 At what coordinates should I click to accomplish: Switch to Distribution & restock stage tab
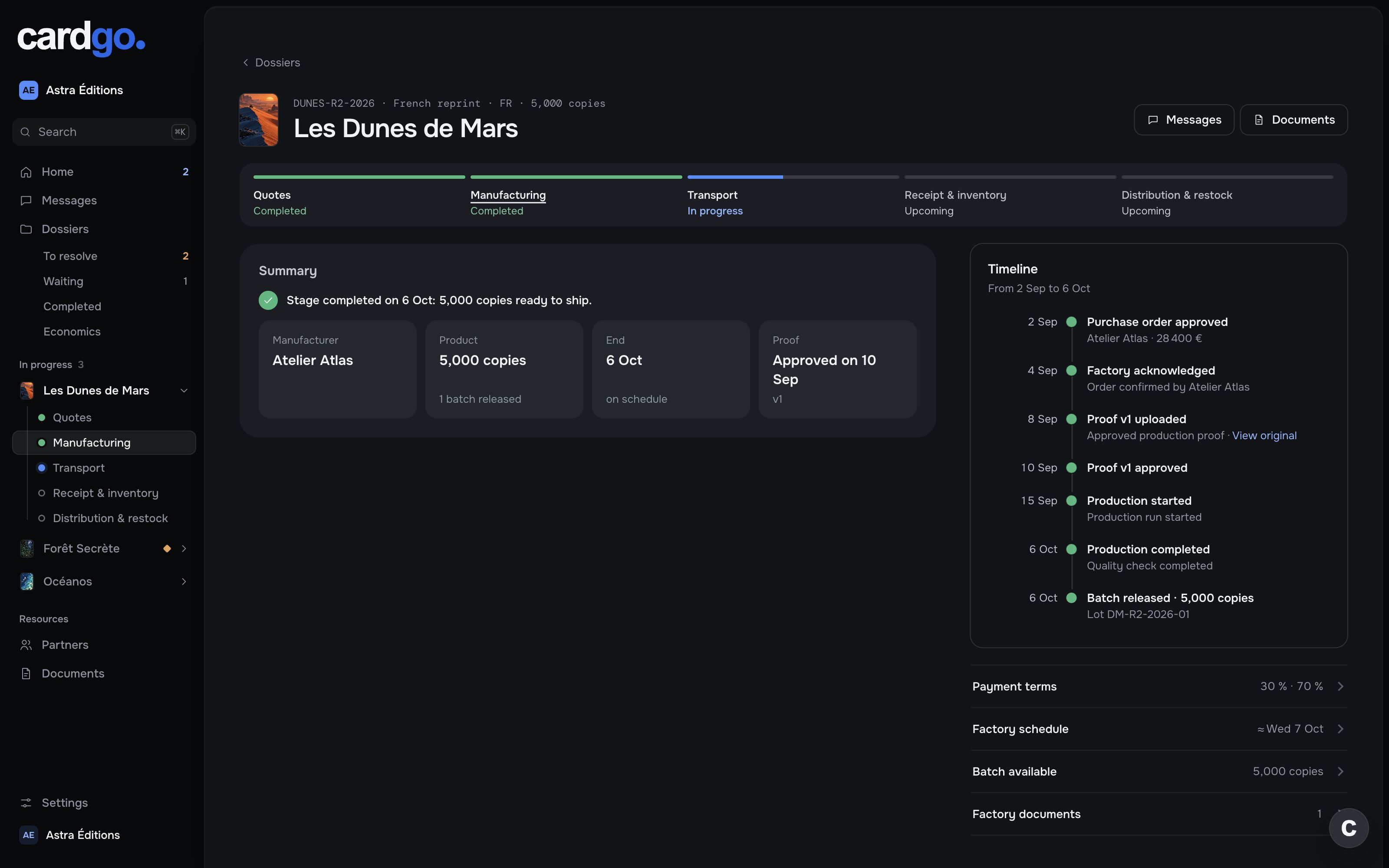(x=1227, y=196)
